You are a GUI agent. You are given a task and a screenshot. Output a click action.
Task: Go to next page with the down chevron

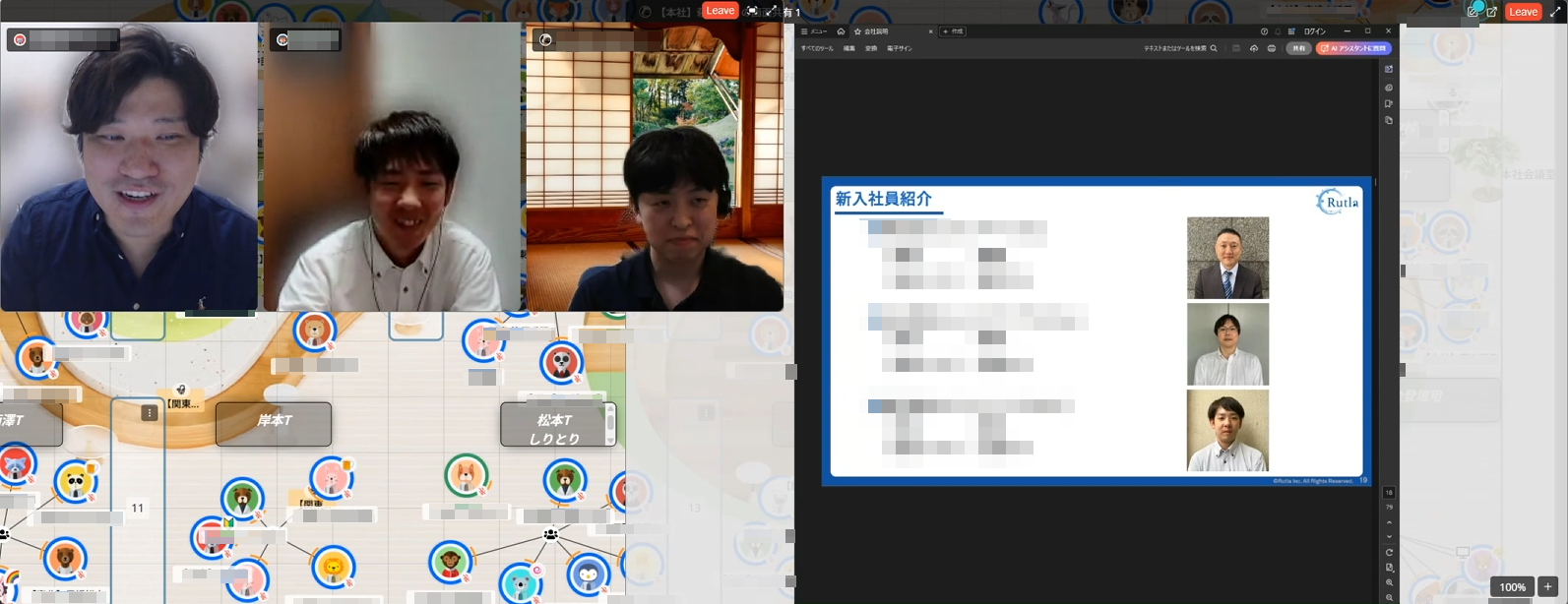1389,536
